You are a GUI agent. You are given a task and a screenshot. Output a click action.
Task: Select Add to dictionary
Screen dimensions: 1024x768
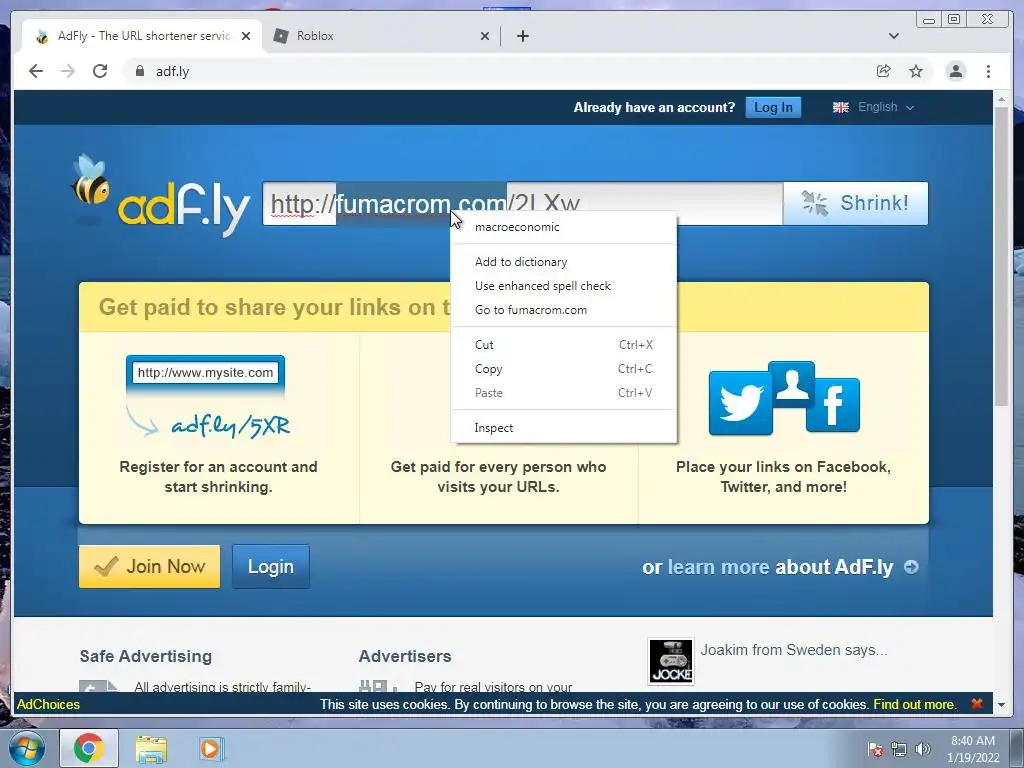[x=563, y=262]
